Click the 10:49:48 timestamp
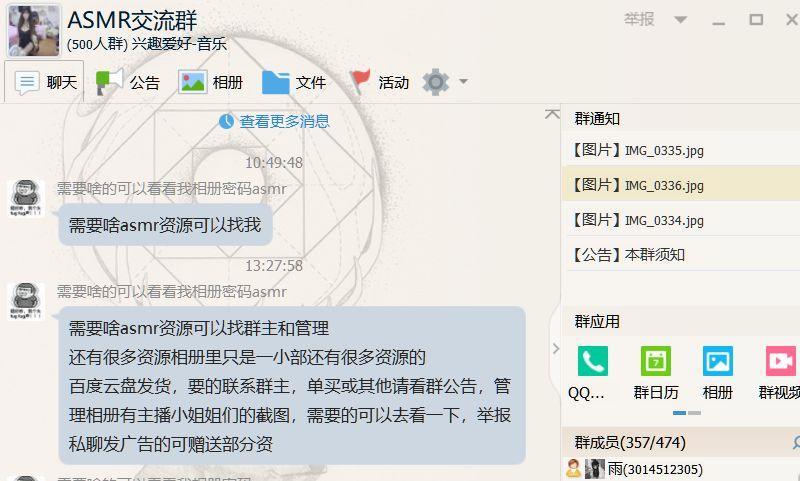This screenshot has width=800, height=481. pos(274,163)
